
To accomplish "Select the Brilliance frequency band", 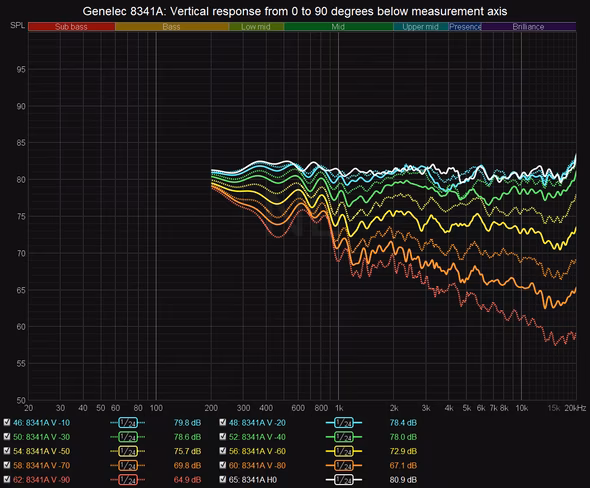I will click(x=529, y=27).
